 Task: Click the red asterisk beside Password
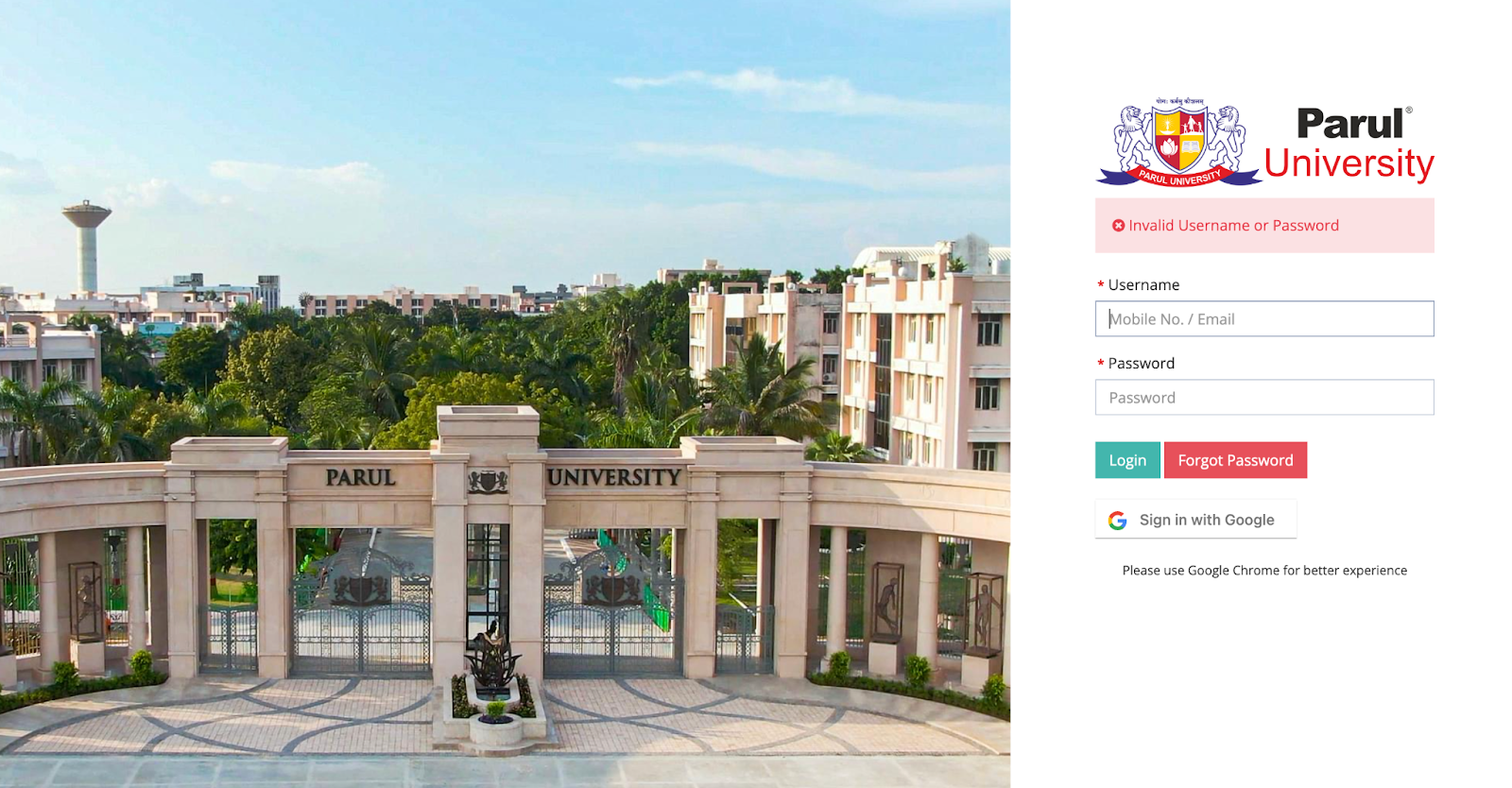pos(1100,364)
